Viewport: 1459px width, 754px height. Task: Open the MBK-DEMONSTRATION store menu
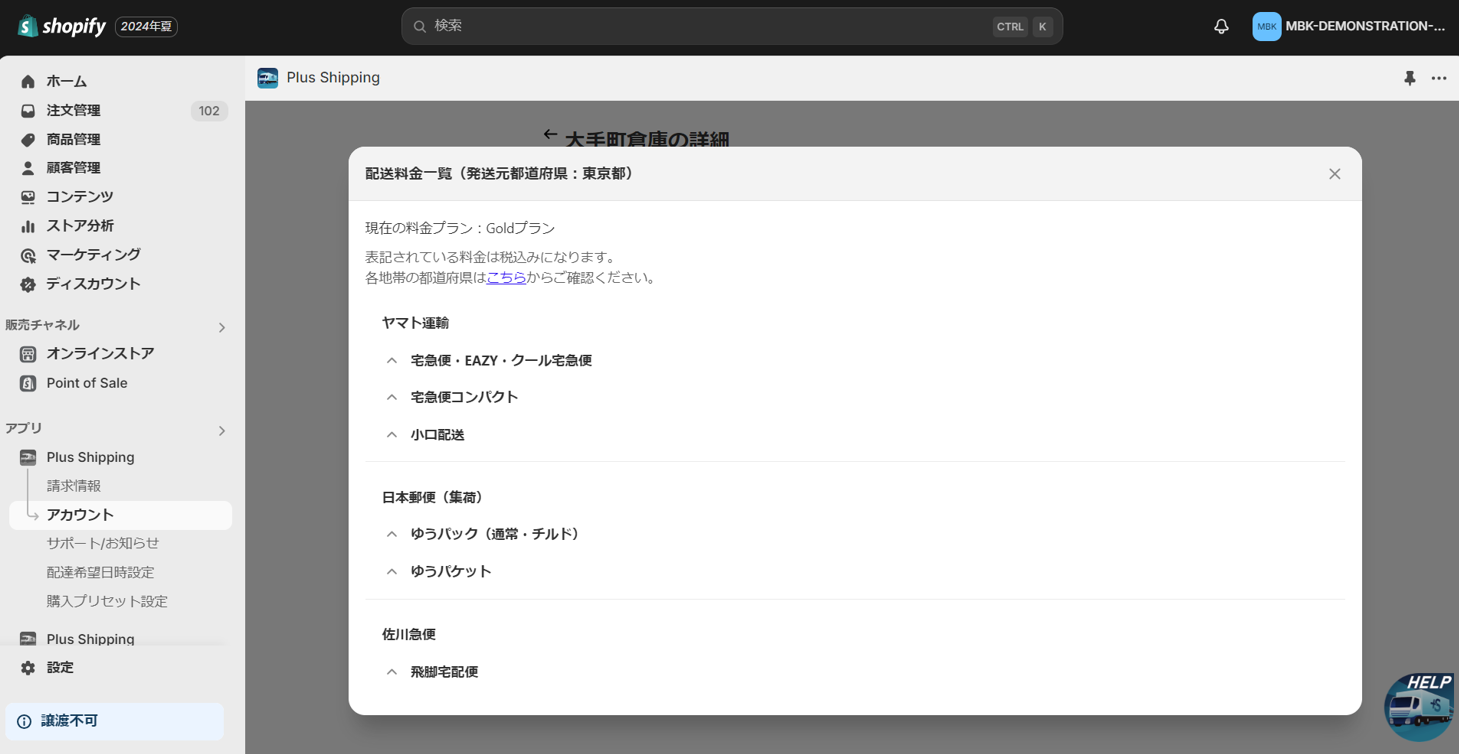pyautogui.click(x=1349, y=27)
